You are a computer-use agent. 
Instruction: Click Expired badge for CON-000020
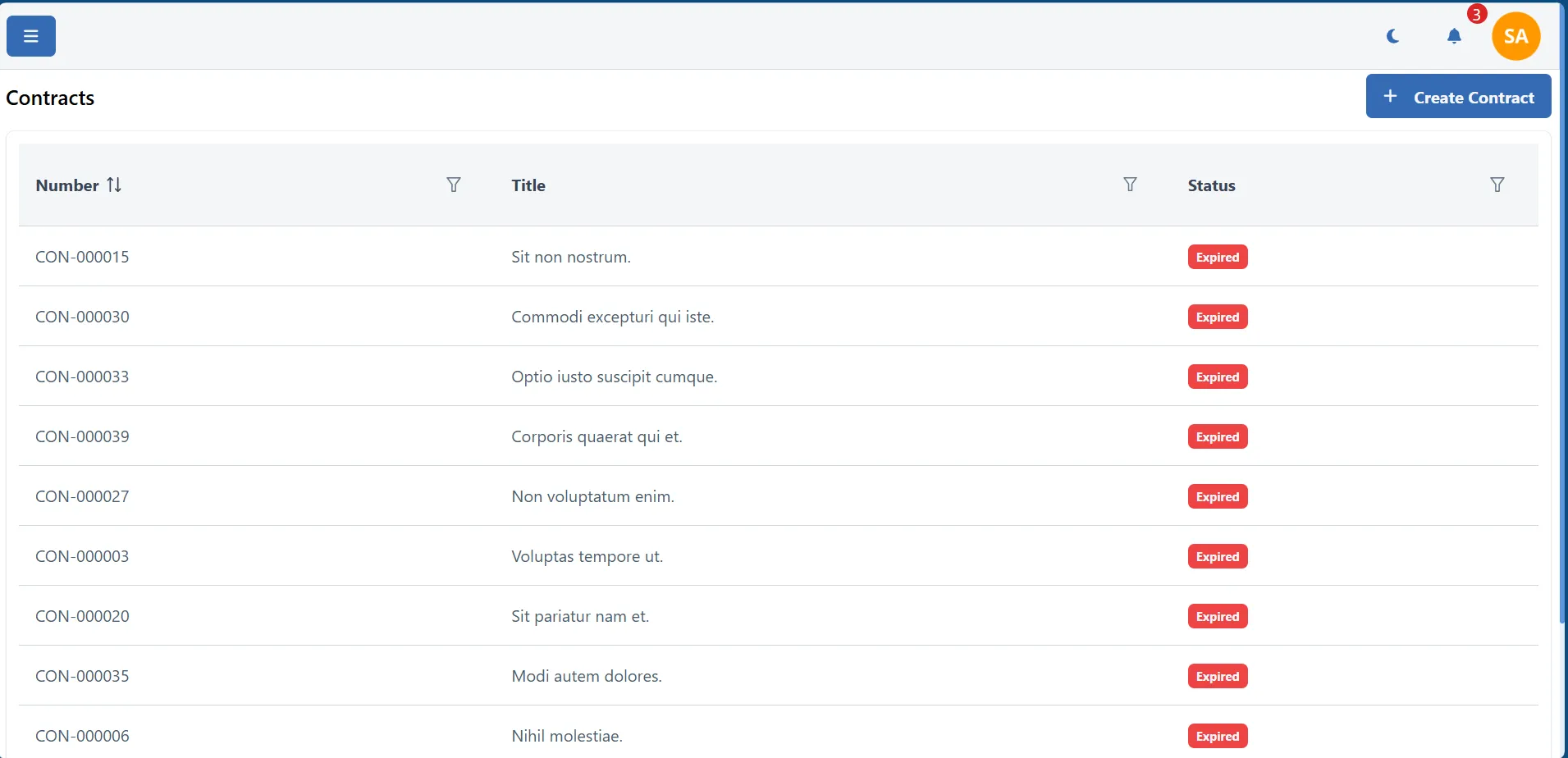(1217, 616)
